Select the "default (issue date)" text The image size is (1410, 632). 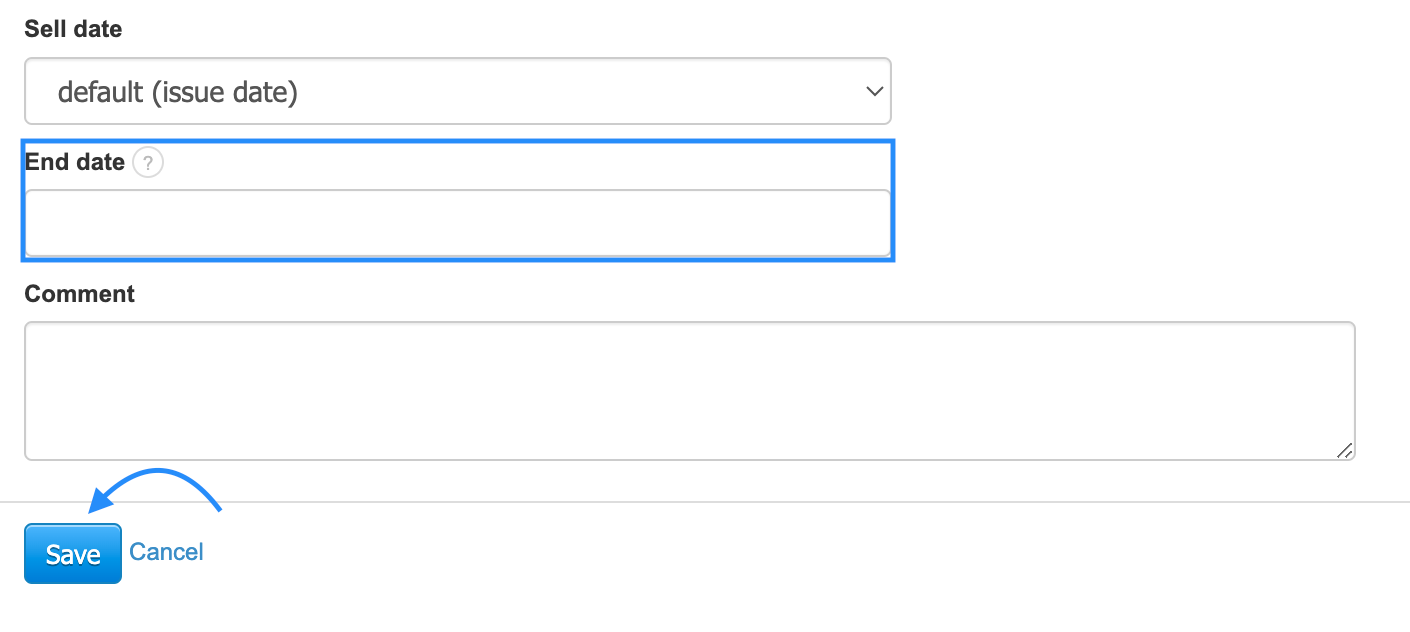coord(178,93)
